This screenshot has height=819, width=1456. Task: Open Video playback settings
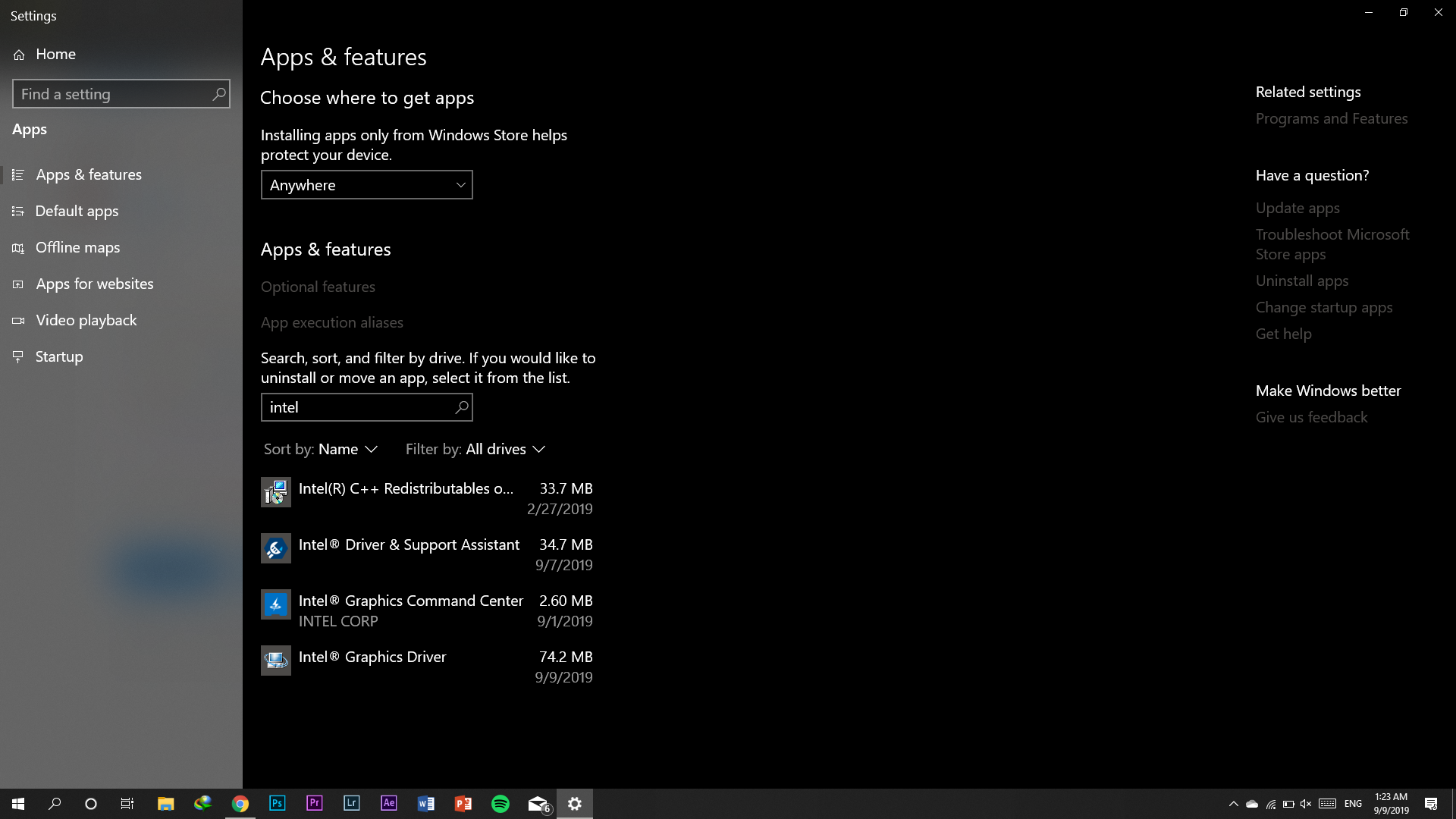(86, 320)
